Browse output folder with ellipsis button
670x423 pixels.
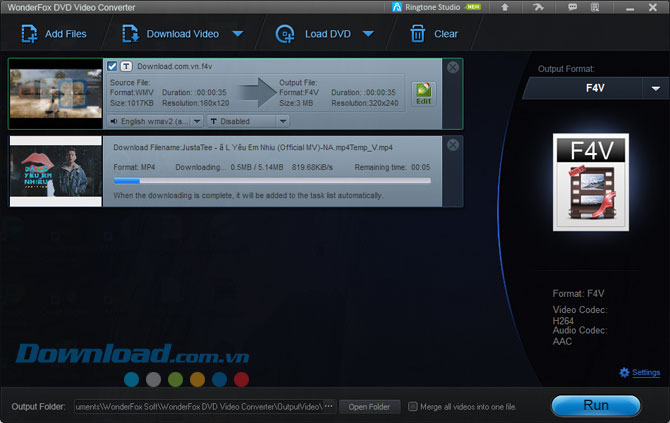pos(329,406)
